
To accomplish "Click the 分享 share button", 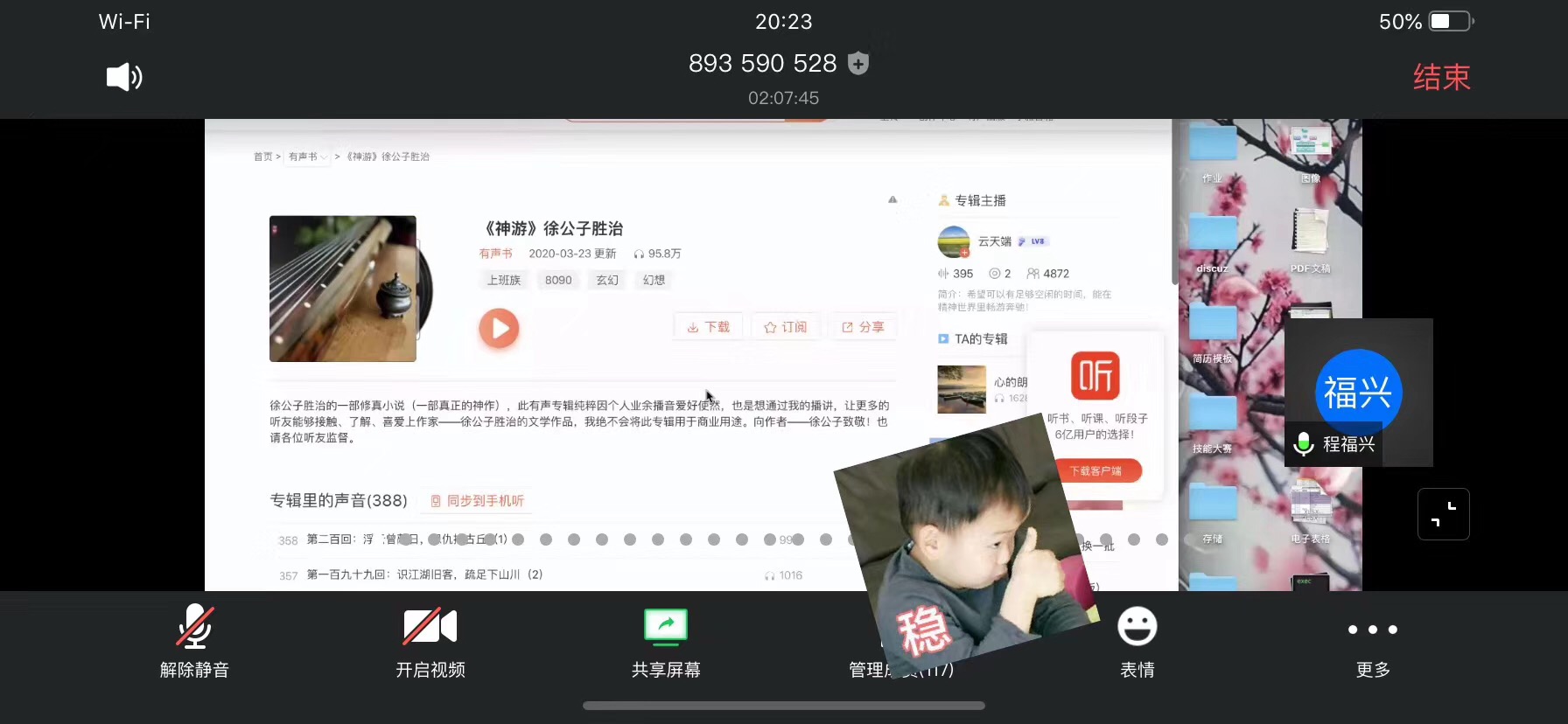I will pos(863,327).
